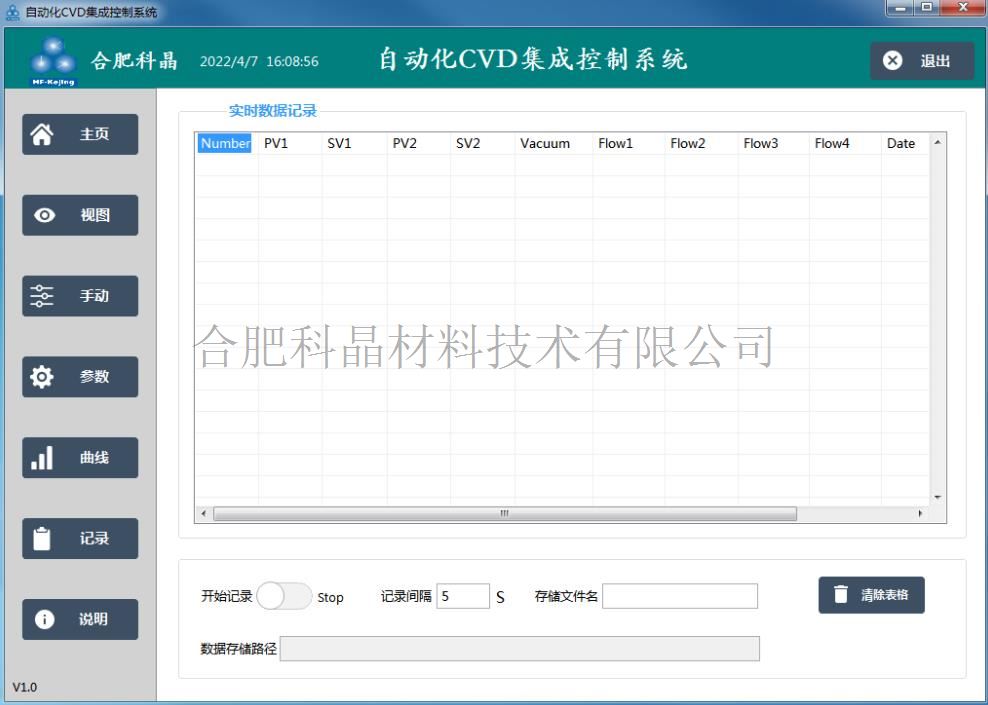The height and width of the screenshot is (705, 988).
Task: Click the Date column header
Action: 900,143
